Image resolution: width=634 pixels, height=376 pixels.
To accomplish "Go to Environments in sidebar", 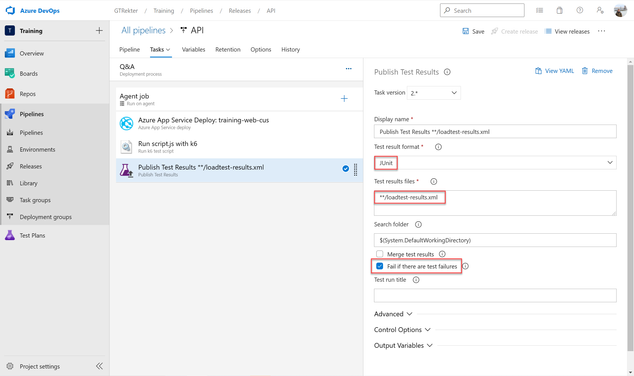I will pos(37,150).
